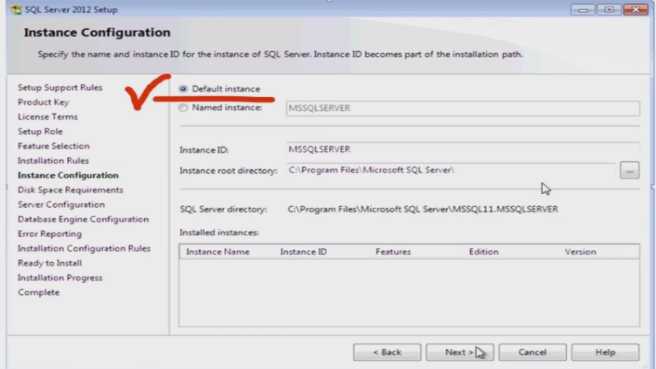Click the Installed instances label
This screenshot has width=656, height=369.
(x=219, y=233)
